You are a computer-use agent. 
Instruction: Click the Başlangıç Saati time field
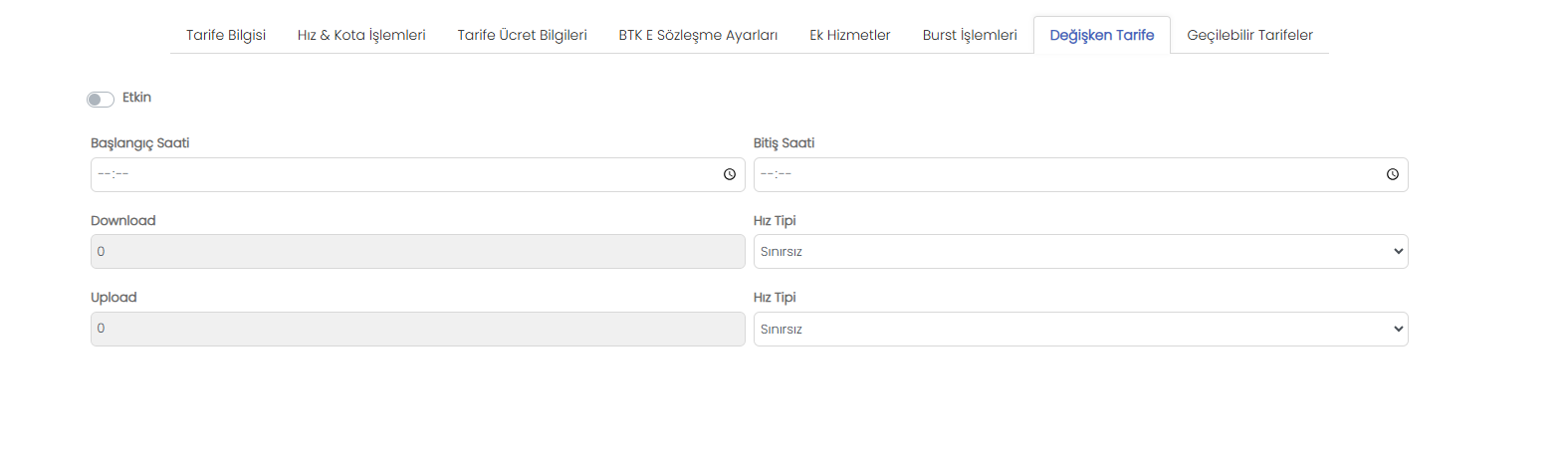click(417, 174)
